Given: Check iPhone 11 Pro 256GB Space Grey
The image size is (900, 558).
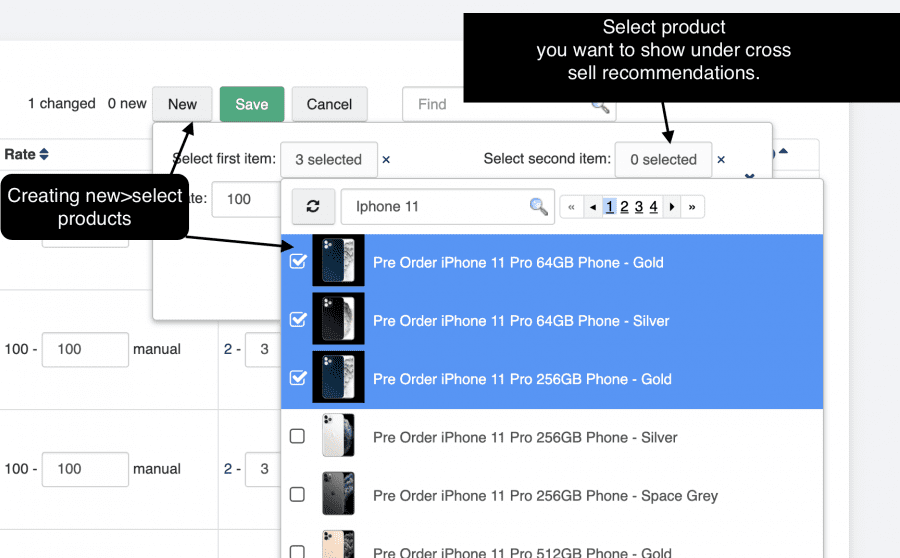Looking at the screenshot, I should (297, 495).
